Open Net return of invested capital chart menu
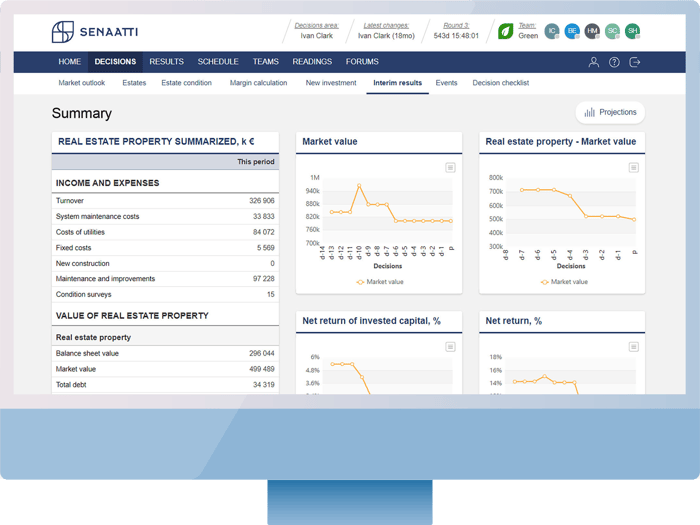 (450, 347)
